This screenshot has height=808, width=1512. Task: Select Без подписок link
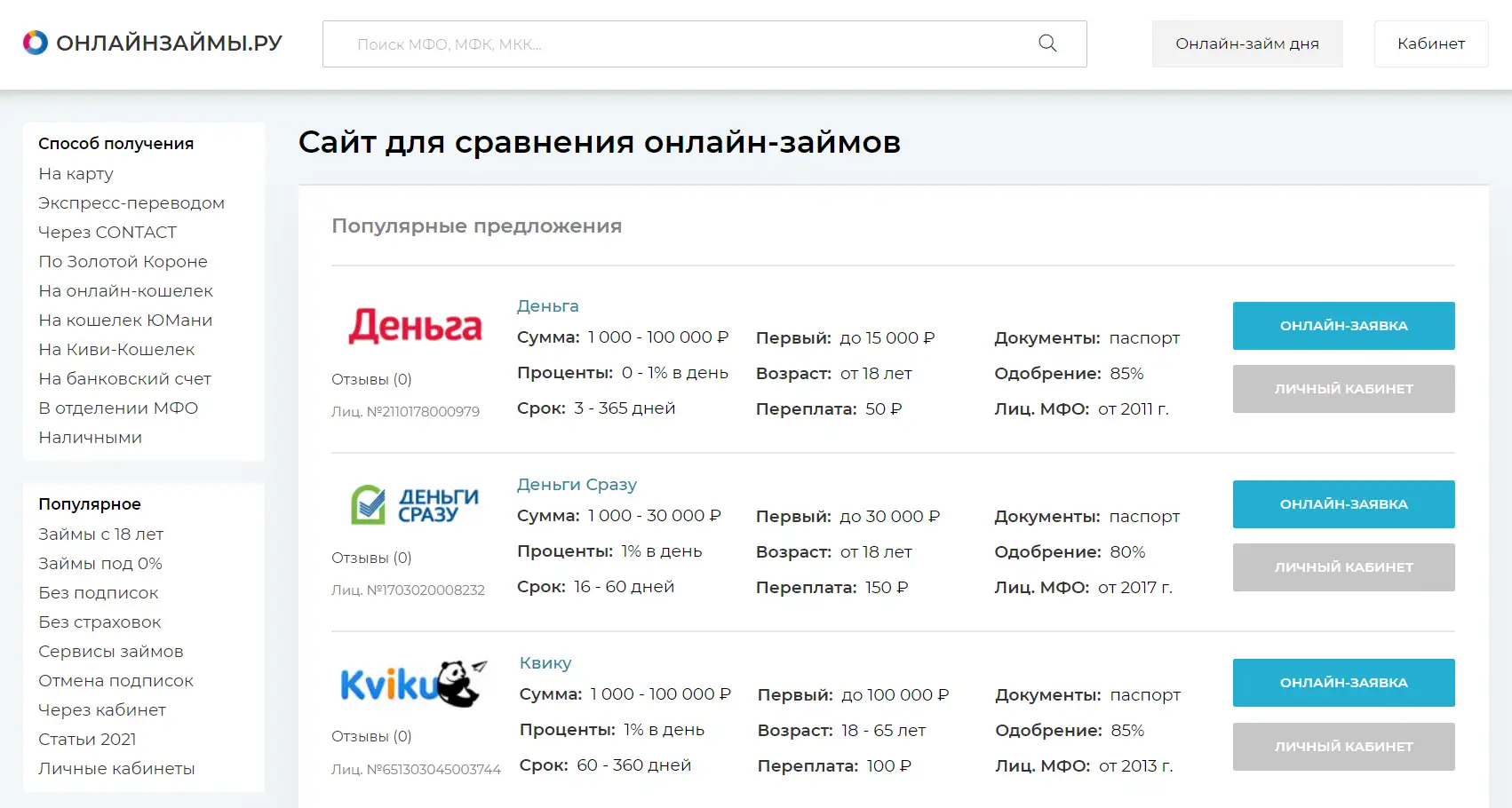pos(98,593)
